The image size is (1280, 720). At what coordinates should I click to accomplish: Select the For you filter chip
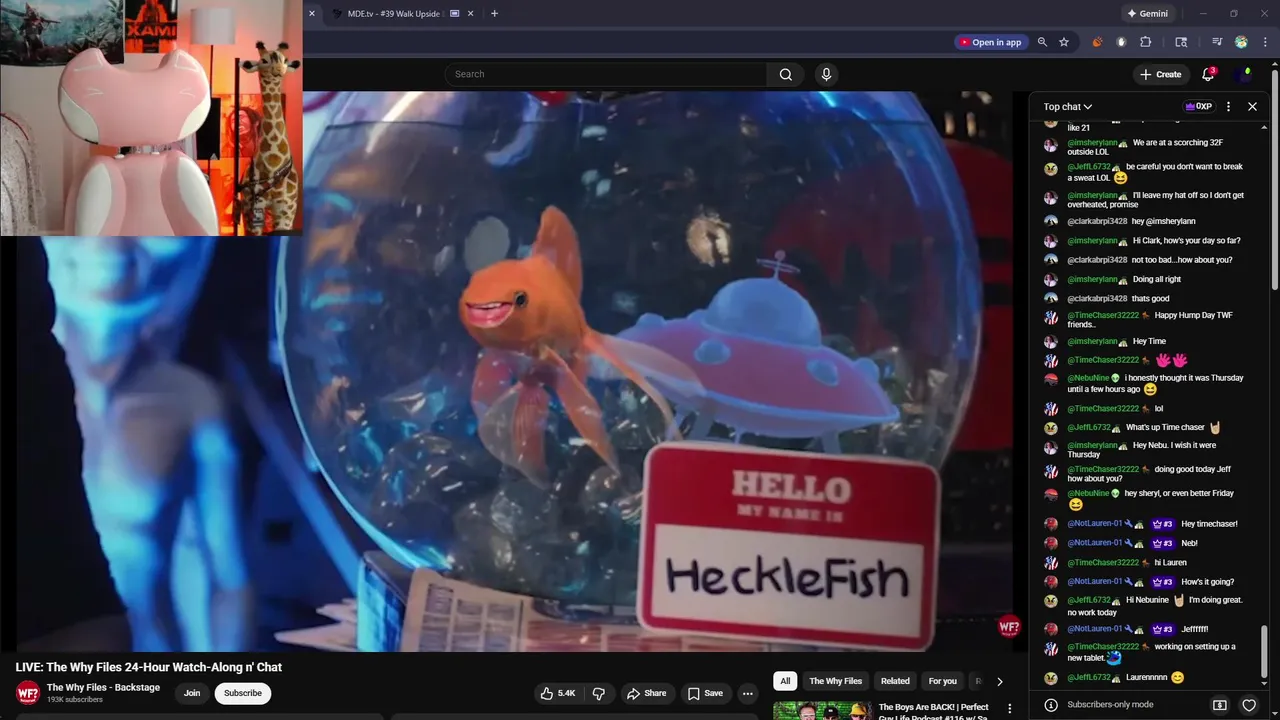pyautogui.click(x=943, y=681)
